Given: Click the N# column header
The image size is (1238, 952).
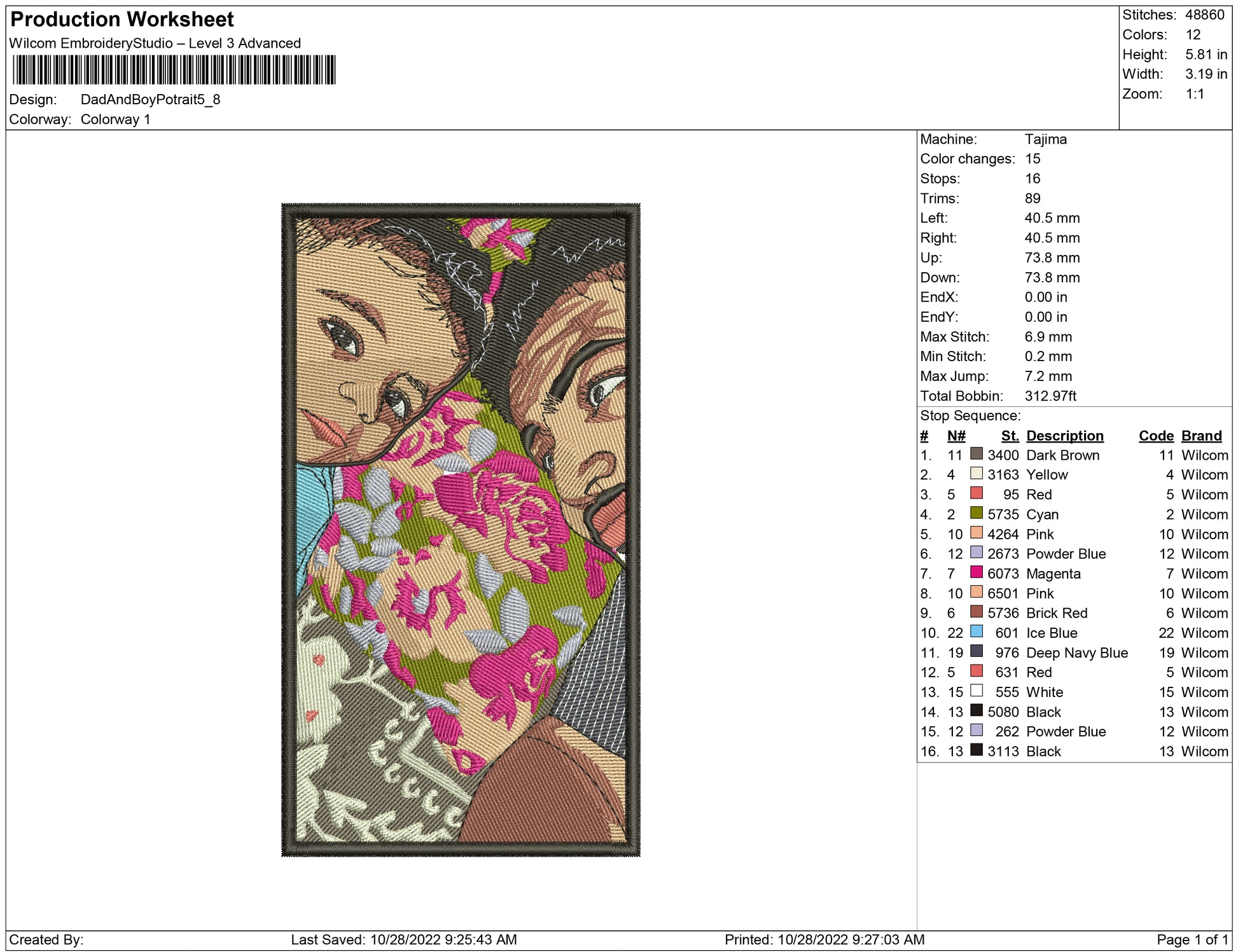Looking at the screenshot, I should [x=956, y=436].
